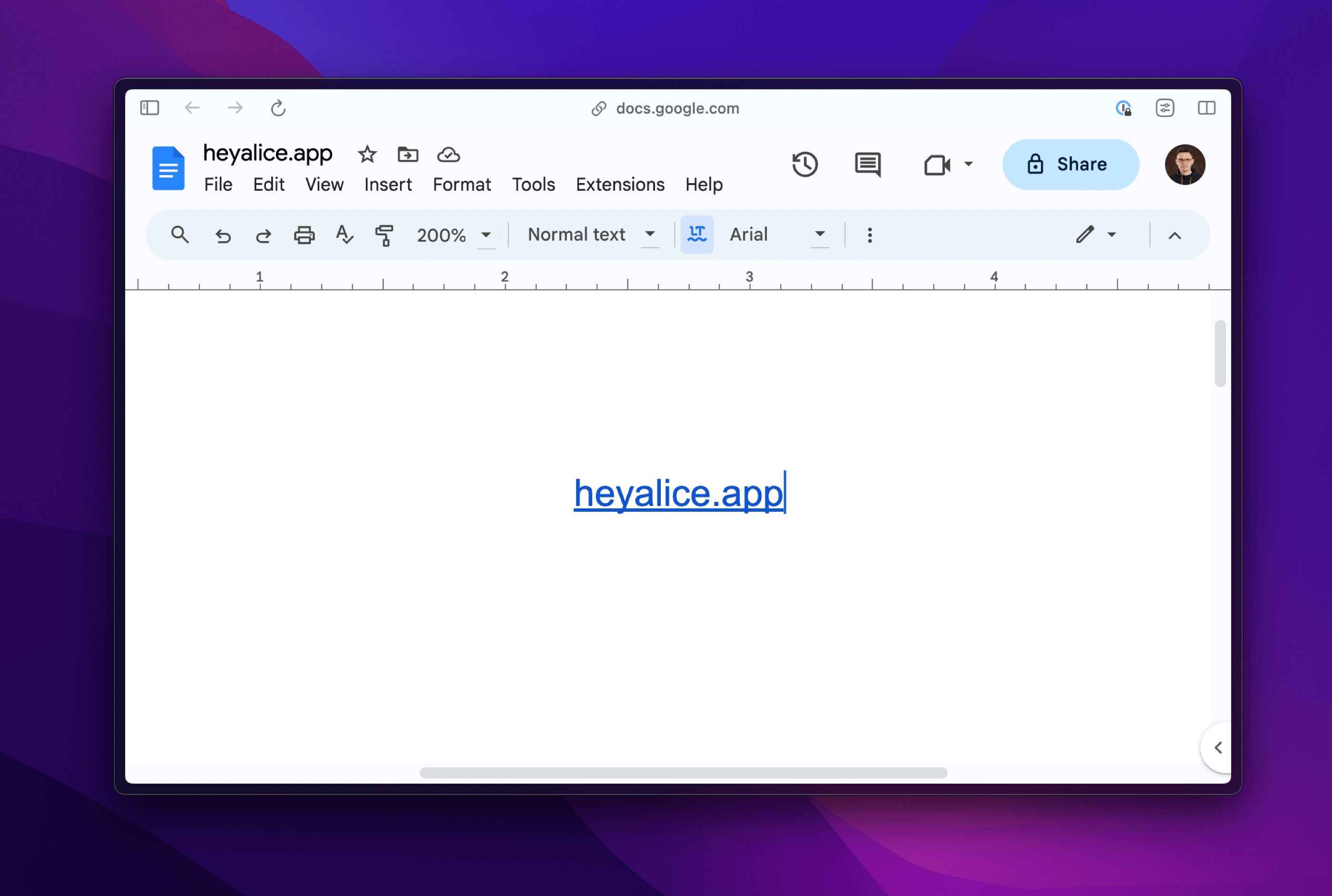
Task: Open version history clock icon
Action: pos(804,165)
